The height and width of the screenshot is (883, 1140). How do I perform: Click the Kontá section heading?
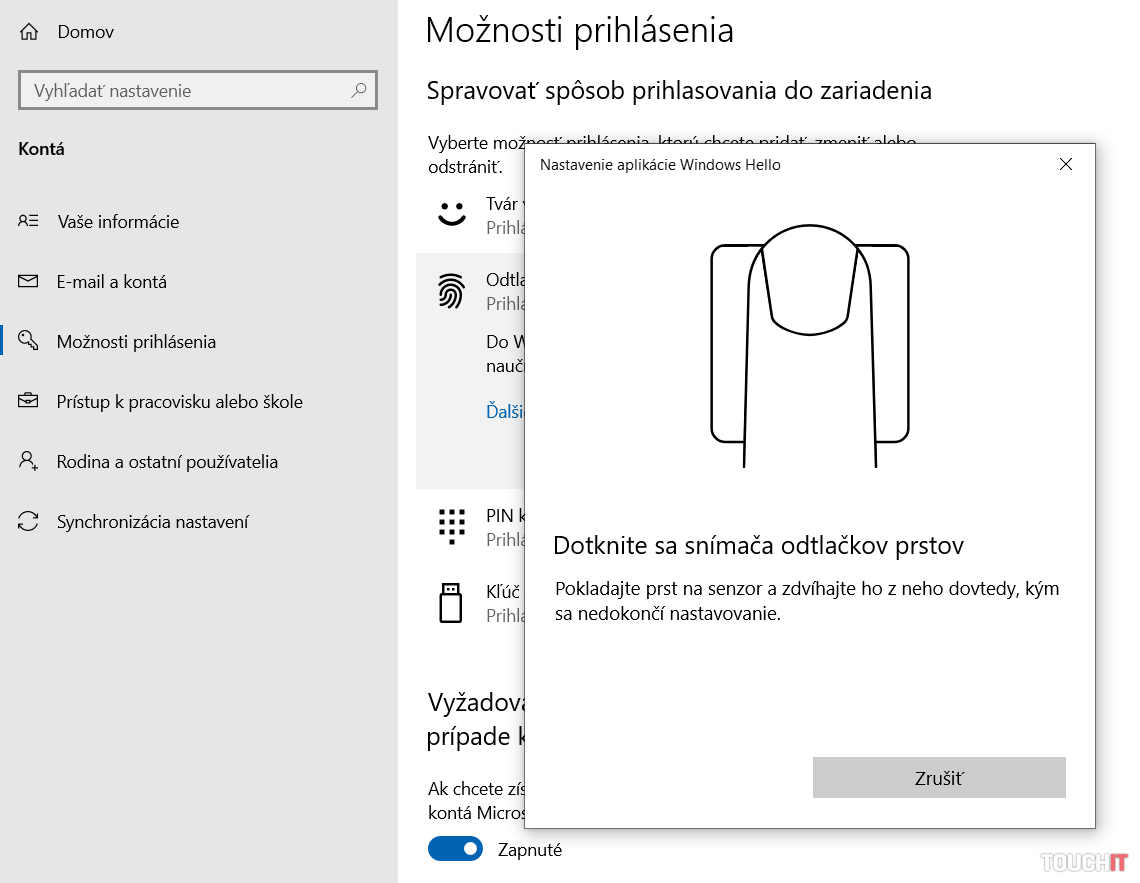point(41,149)
